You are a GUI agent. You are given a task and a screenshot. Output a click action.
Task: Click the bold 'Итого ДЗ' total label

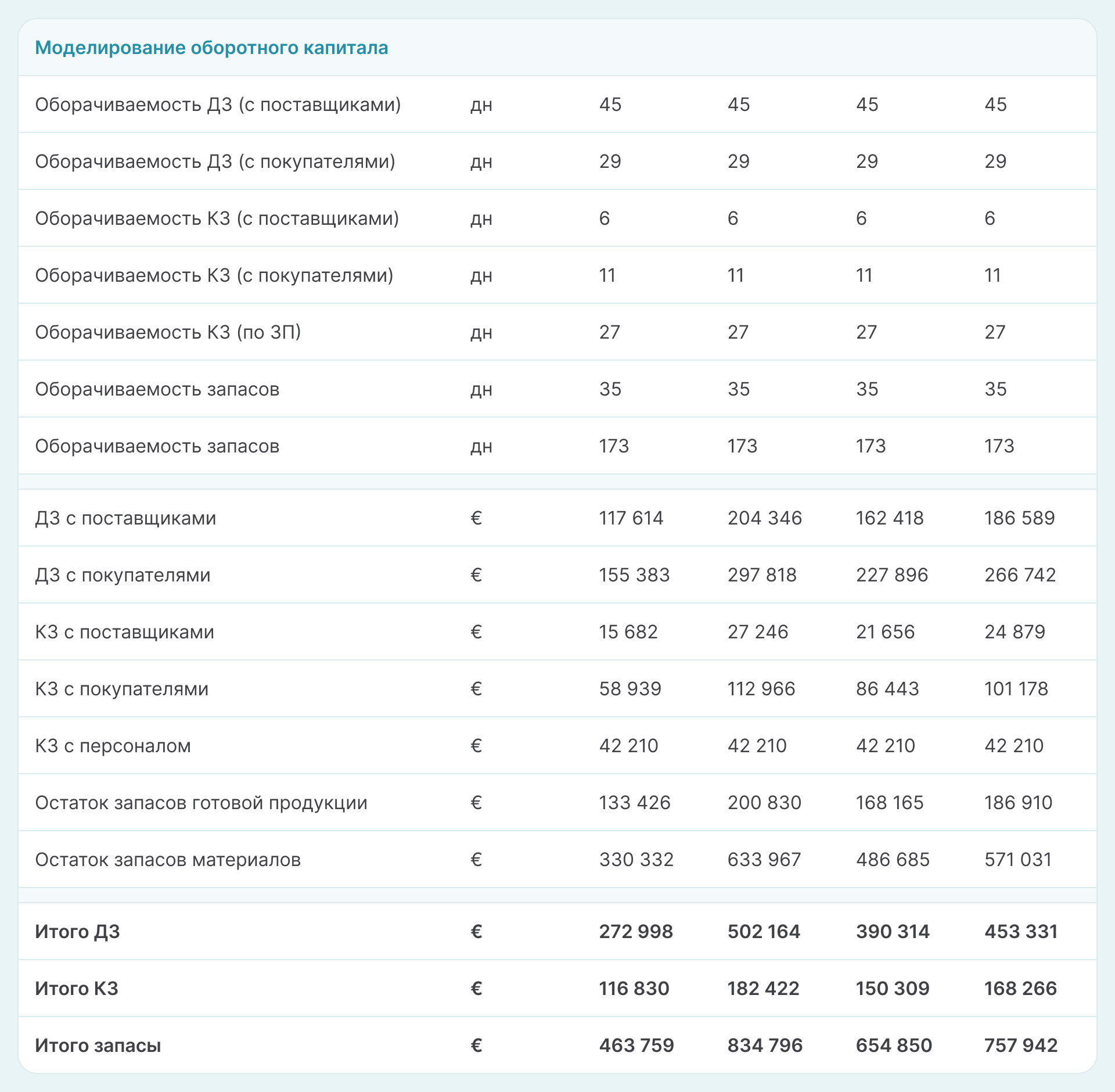(x=77, y=932)
